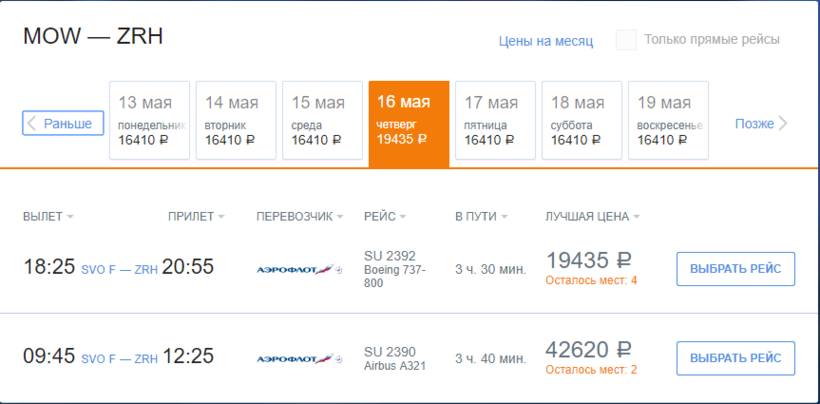Sort flights by В пути duration
820x404 pixels.
click(x=481, y=216)
